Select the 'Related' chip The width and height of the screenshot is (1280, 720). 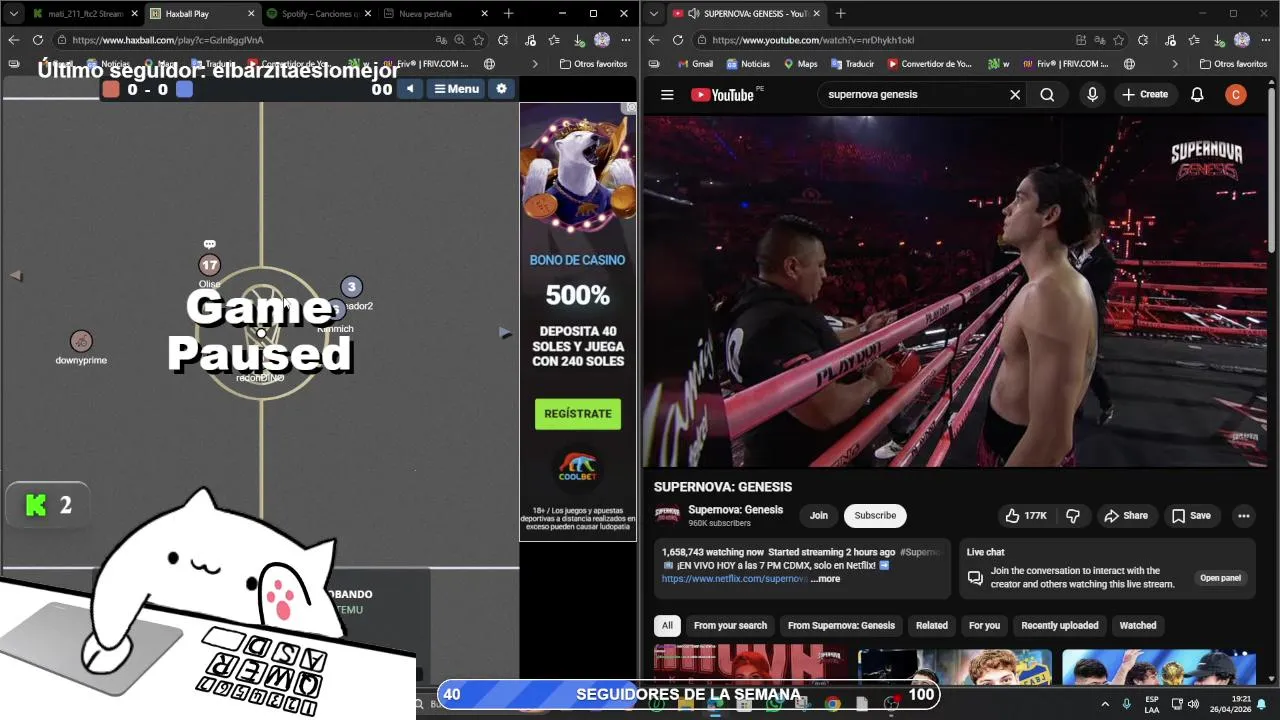coord(932,626)
